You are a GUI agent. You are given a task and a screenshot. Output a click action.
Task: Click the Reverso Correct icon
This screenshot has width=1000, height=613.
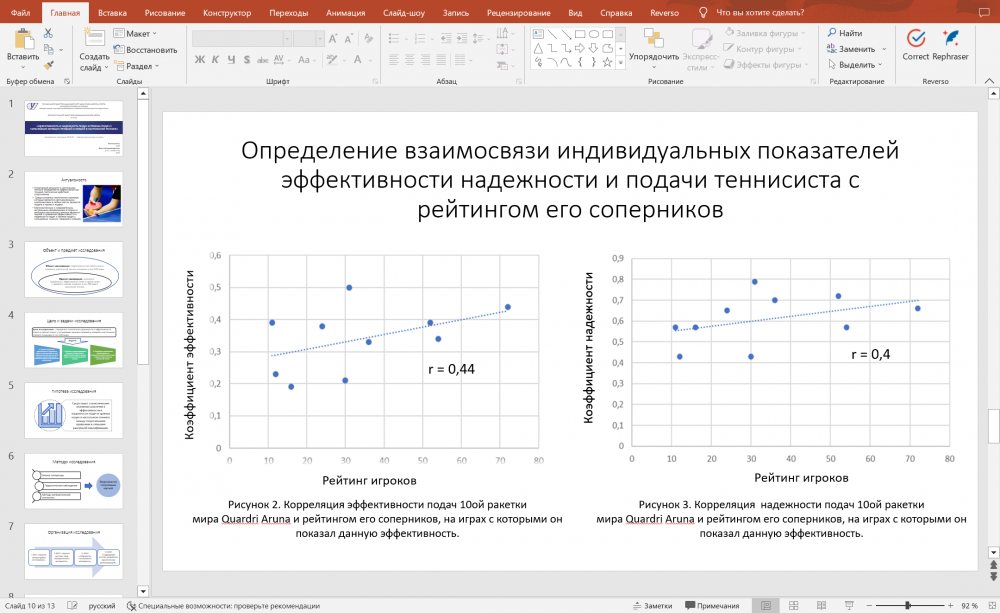click(x=915, y=39)
